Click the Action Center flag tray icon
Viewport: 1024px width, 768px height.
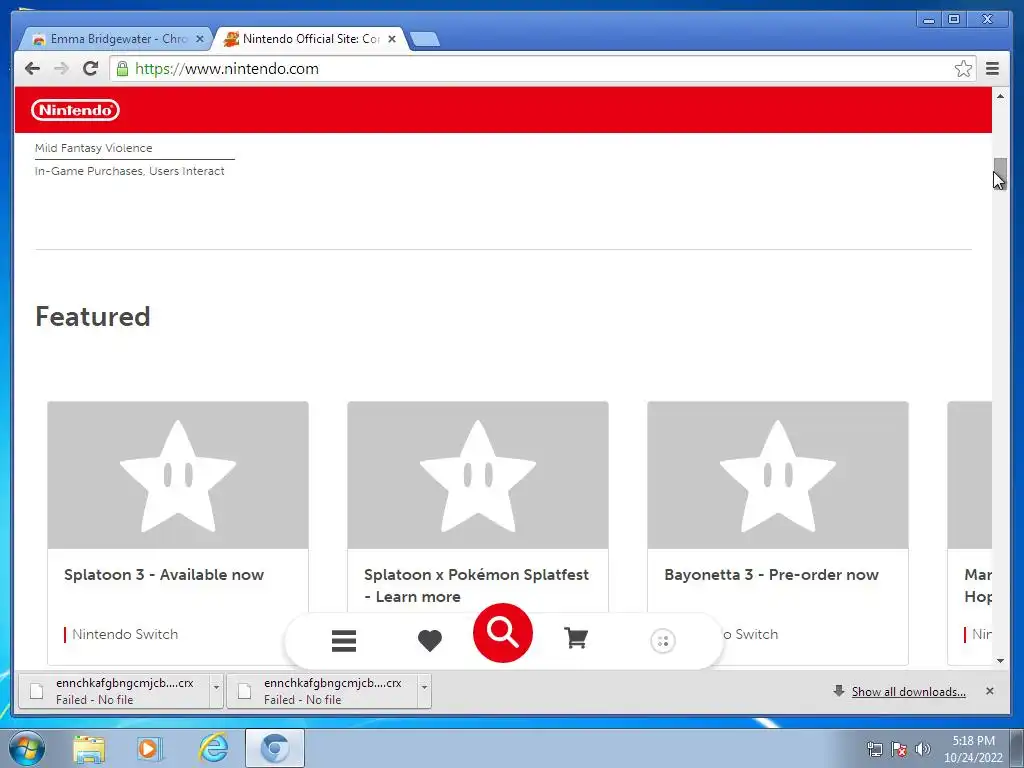click(x=899, y=748)
